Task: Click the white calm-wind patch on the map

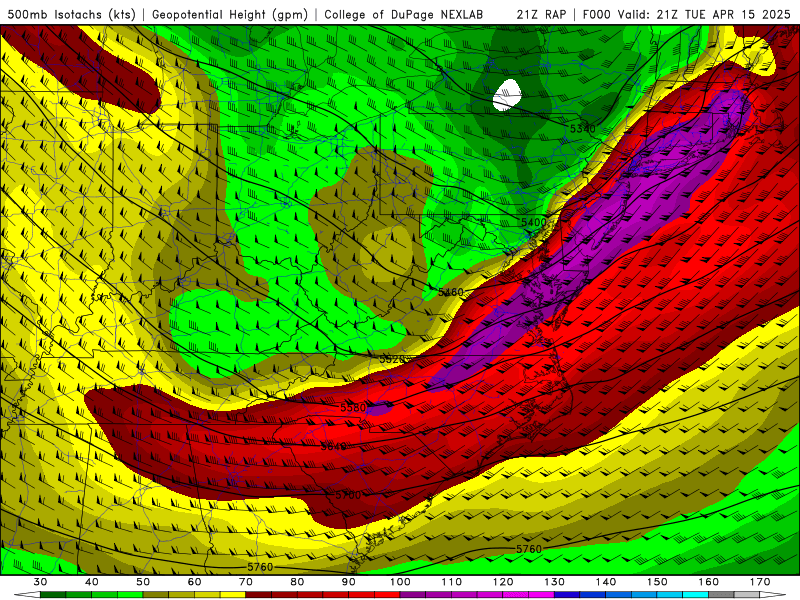Action: (508, 95)
